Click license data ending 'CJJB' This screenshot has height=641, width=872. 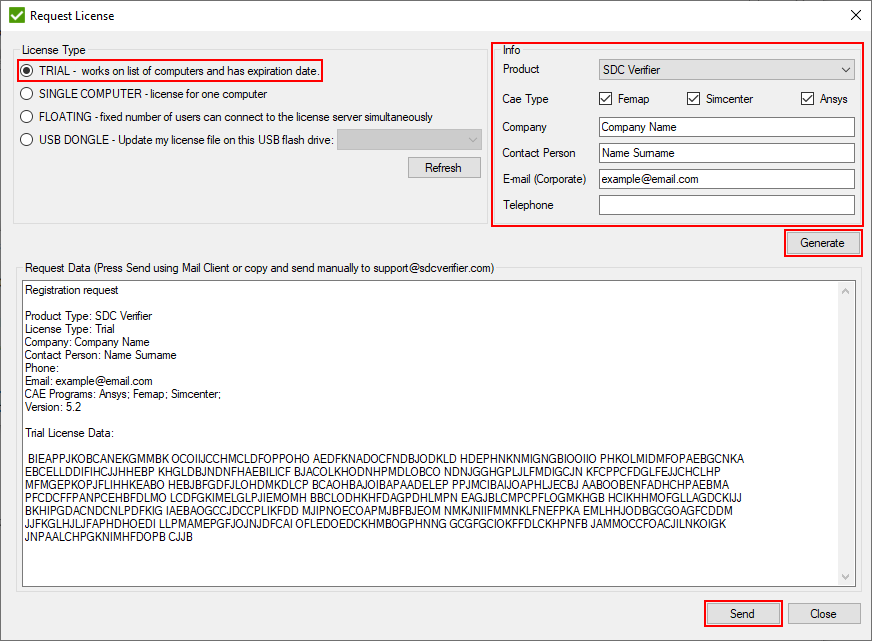(x=108, y=537)
